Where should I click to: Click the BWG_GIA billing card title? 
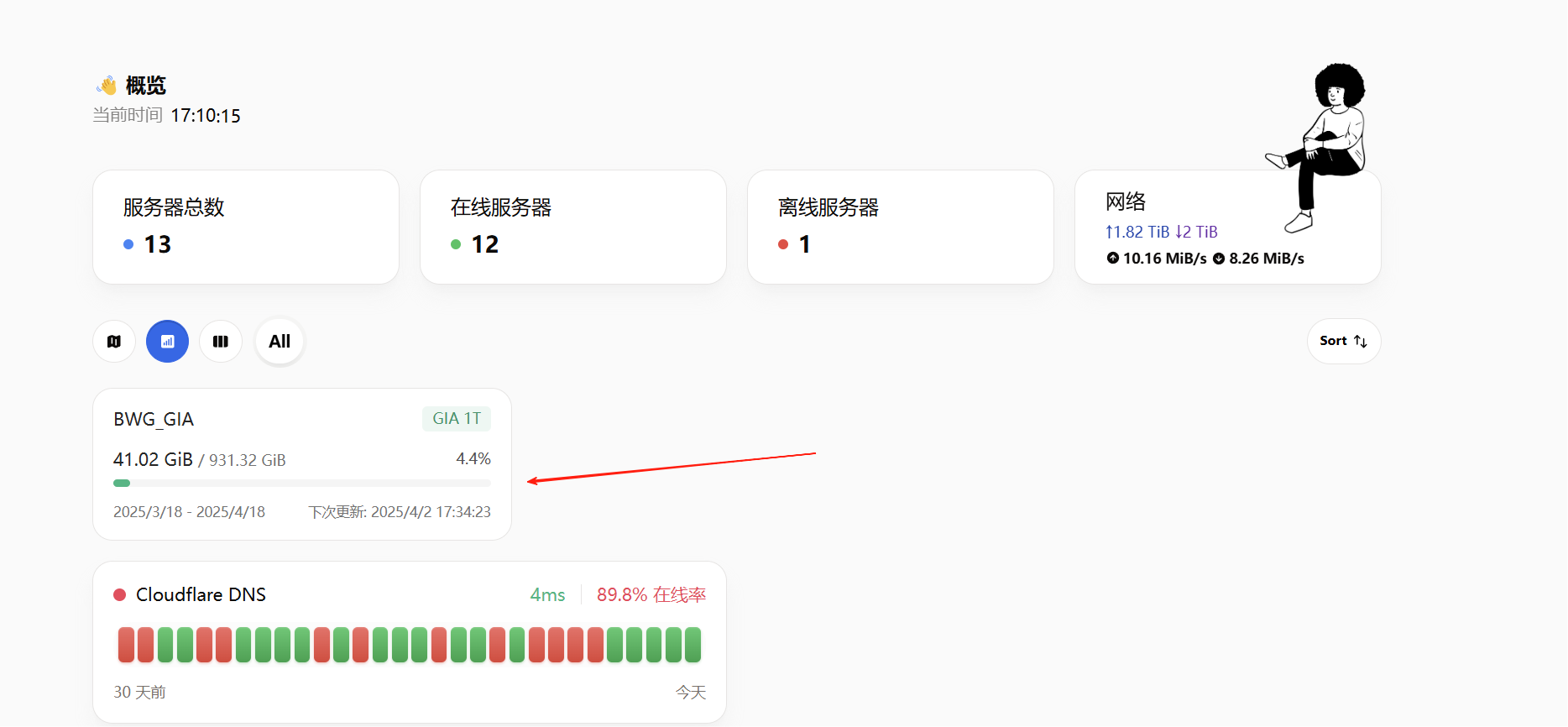pyautogui.click(x=154, y=419)
